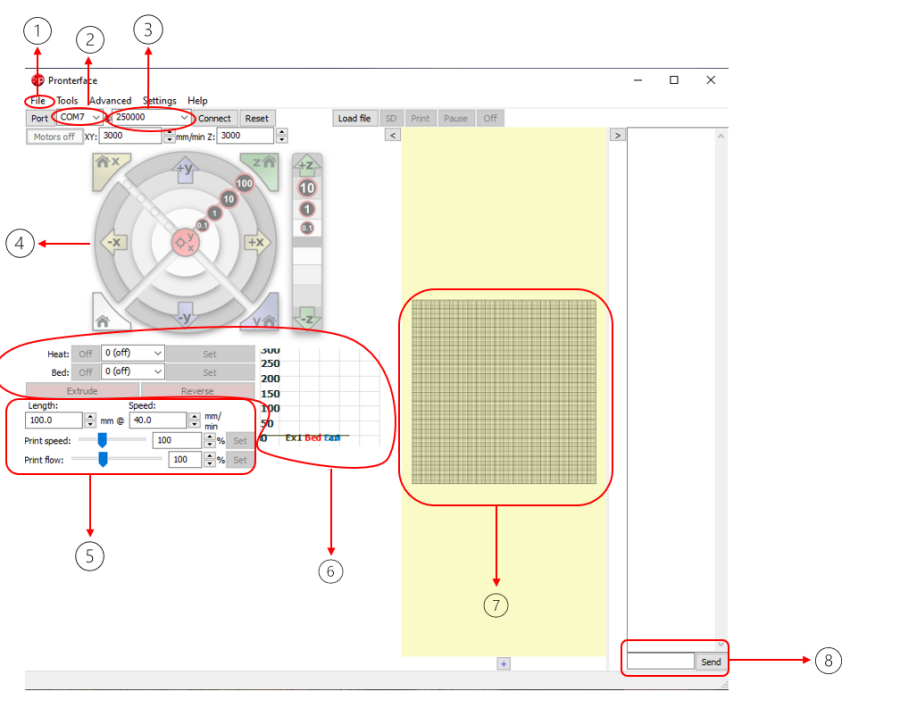900x727 pixels.
Task: Toggle the Heat Off button
Action: (x=86, y=354)
